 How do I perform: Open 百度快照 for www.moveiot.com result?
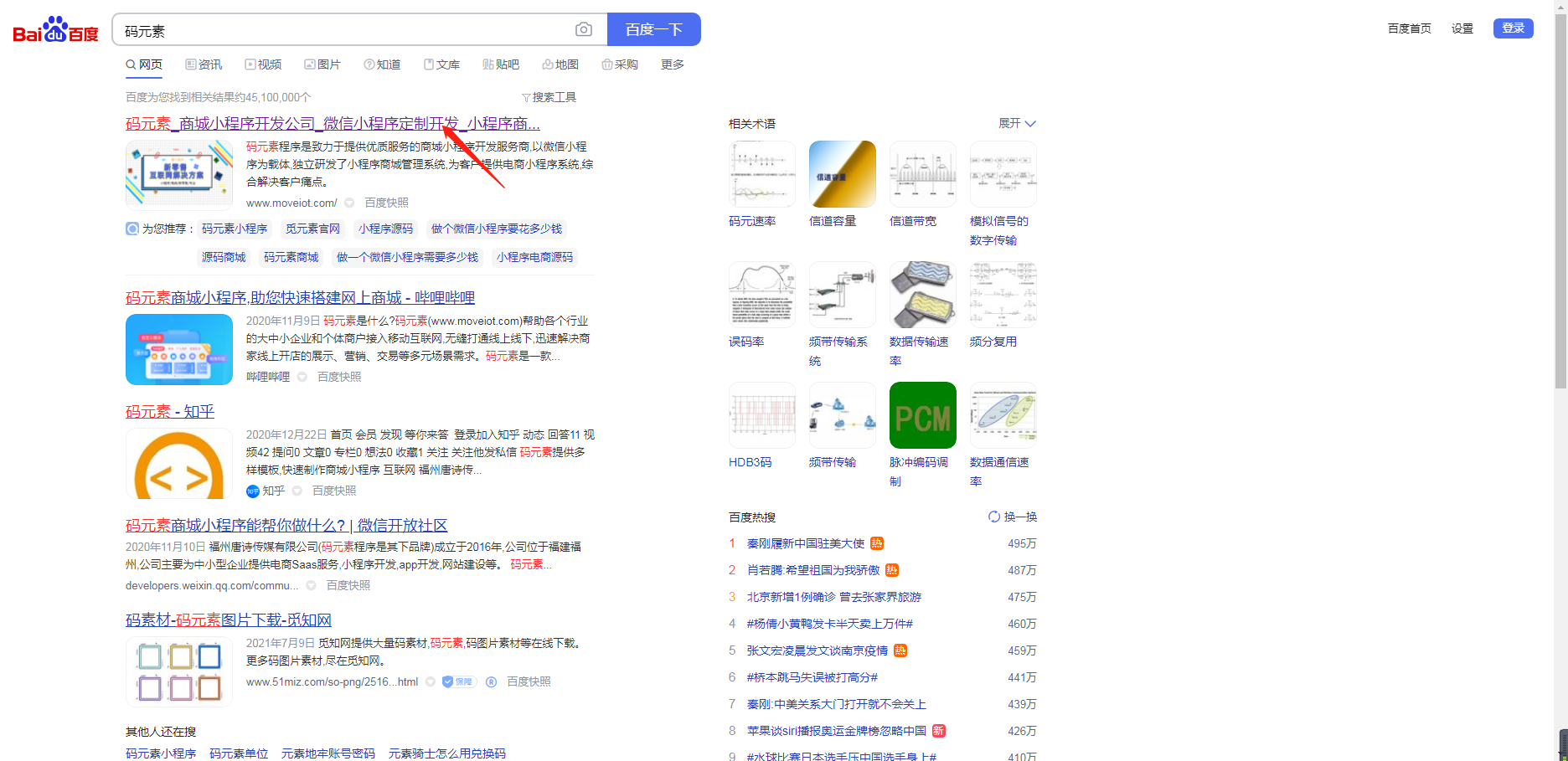386,203
